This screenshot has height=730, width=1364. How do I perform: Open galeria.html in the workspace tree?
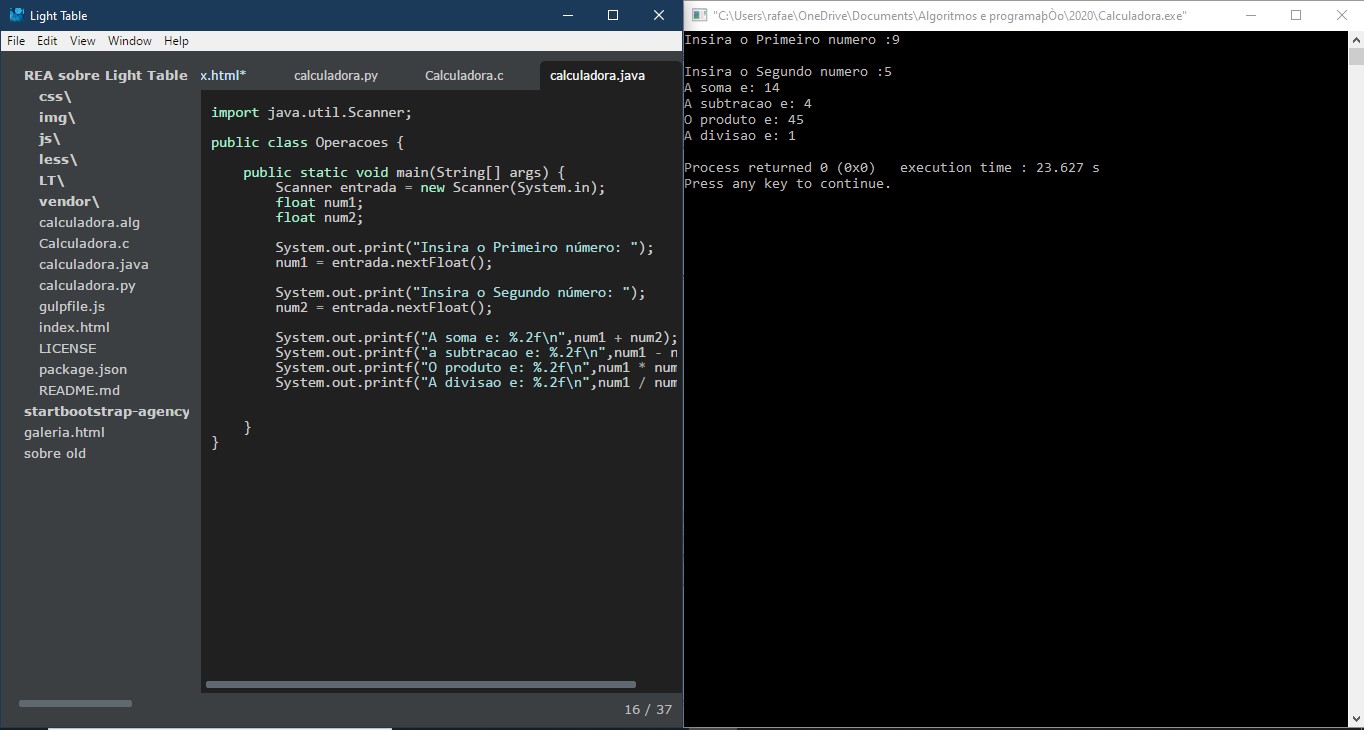(x=64, y=432)
